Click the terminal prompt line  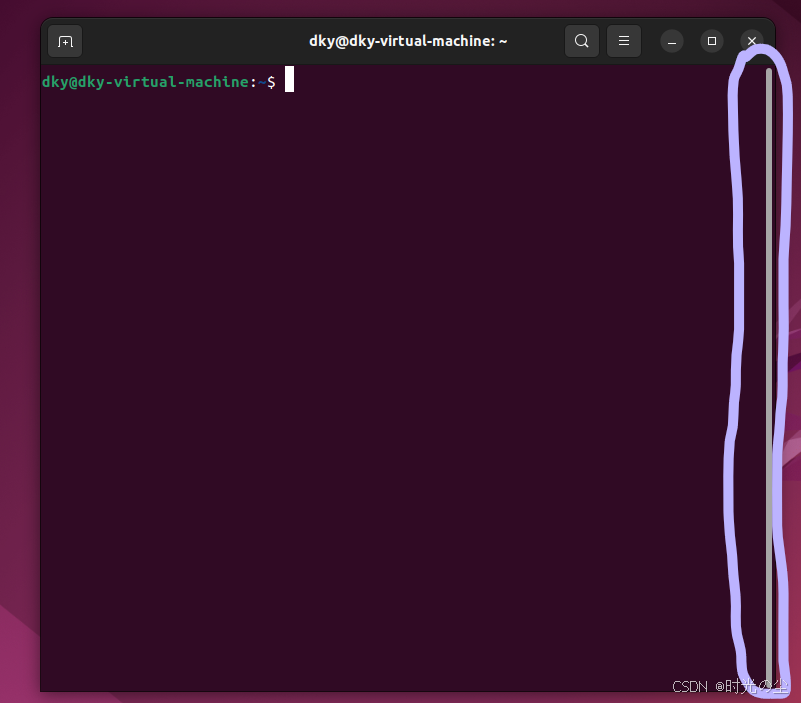click(160, 82)
